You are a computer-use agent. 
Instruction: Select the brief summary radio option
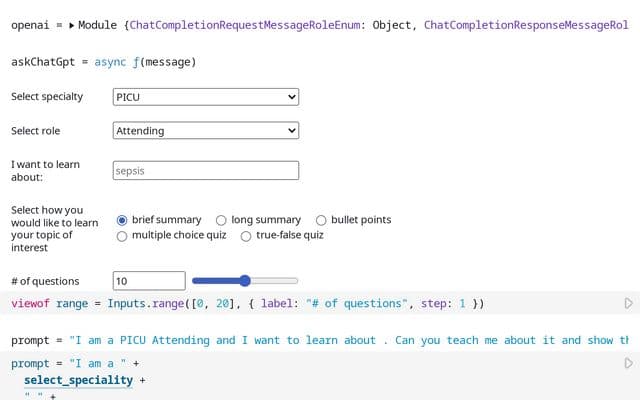pyautogui.click(x=122, y=220)
